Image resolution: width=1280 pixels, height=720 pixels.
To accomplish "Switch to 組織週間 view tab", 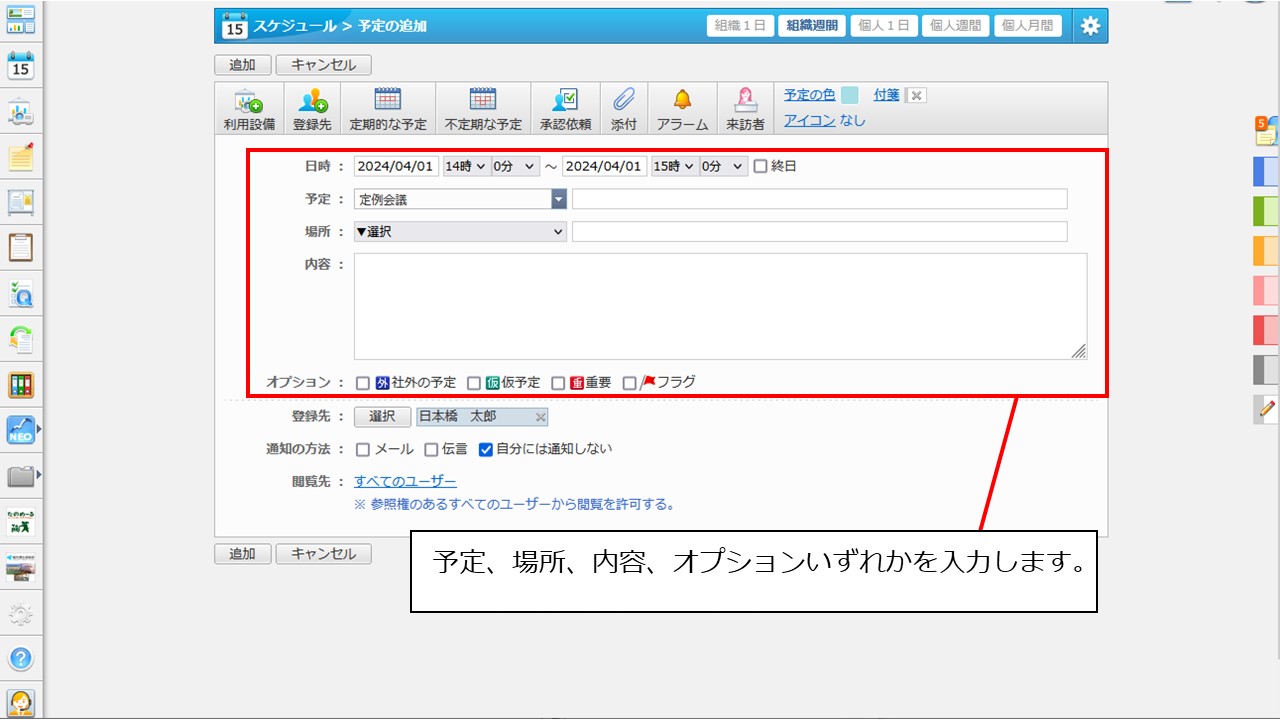I will click(811, 26).
